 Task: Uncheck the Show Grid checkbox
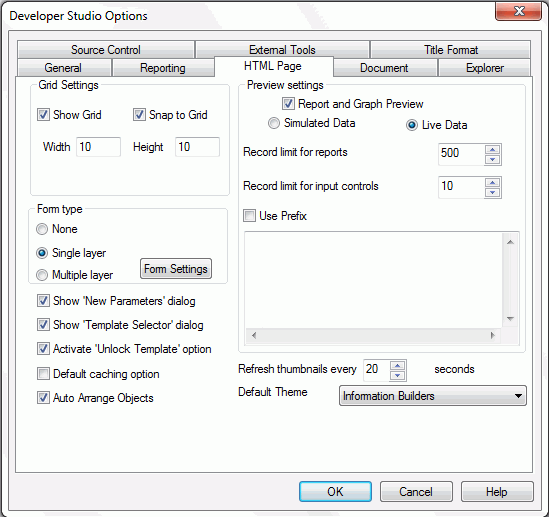(x=43, y=114)
